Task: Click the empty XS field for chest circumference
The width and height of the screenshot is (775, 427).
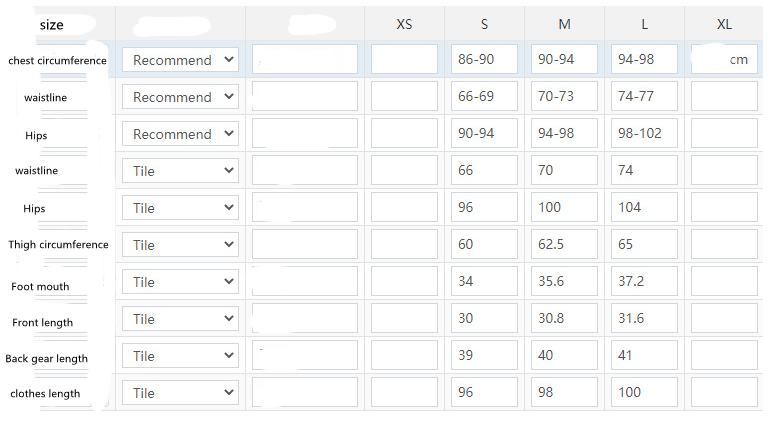Action: pos(404,60)
